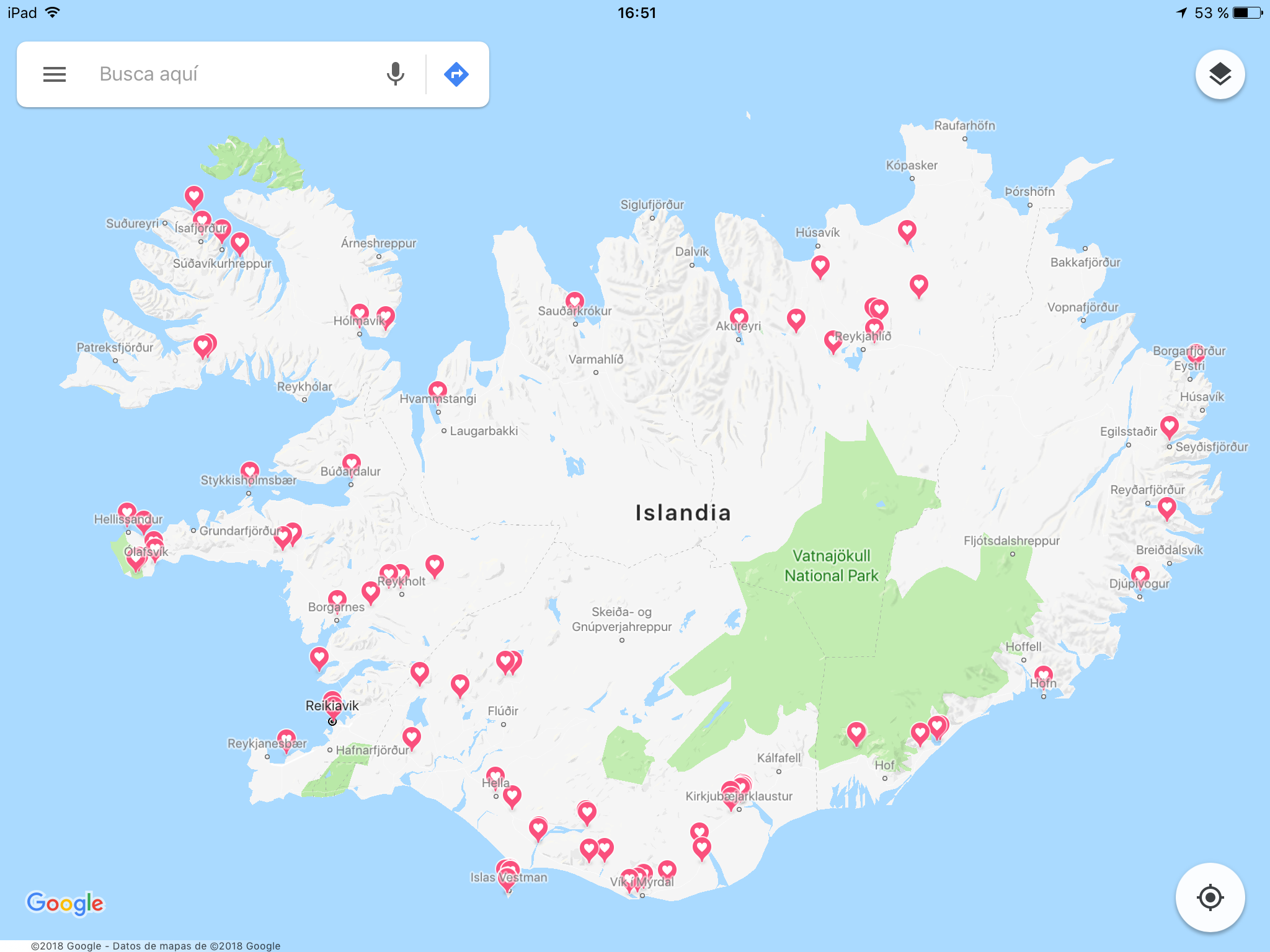Image resolution: width=1270 pixels, height=952 pixels.
Task: Tap the Kálfafell label
Action: (x=779, y=758)
